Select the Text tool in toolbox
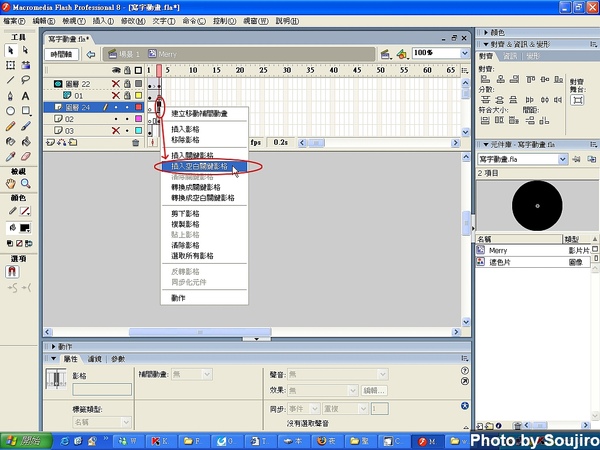The height and width of the screenshot is (450, 600). pos(26,95)
